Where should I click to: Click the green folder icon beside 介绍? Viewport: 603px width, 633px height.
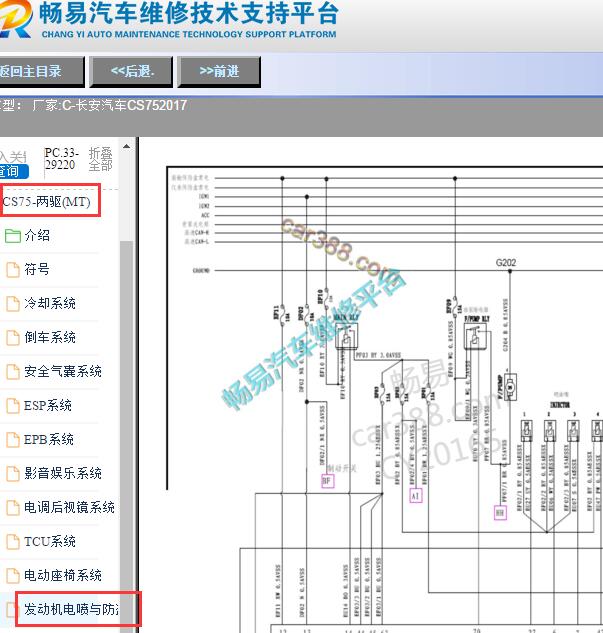[x=13, y=236]
